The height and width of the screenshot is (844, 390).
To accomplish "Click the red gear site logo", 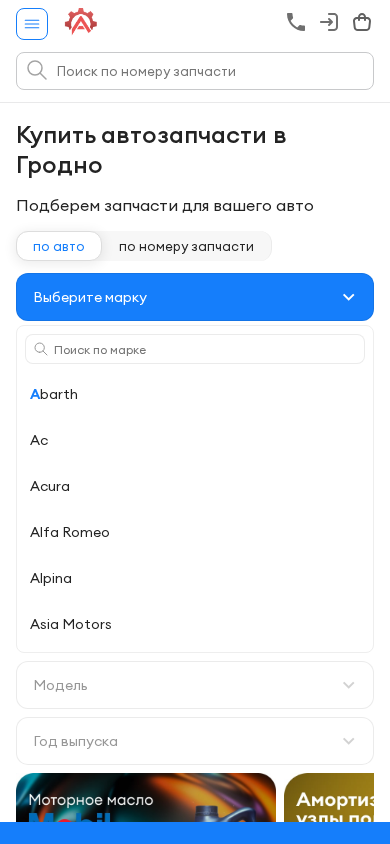I will coord(81,22).
